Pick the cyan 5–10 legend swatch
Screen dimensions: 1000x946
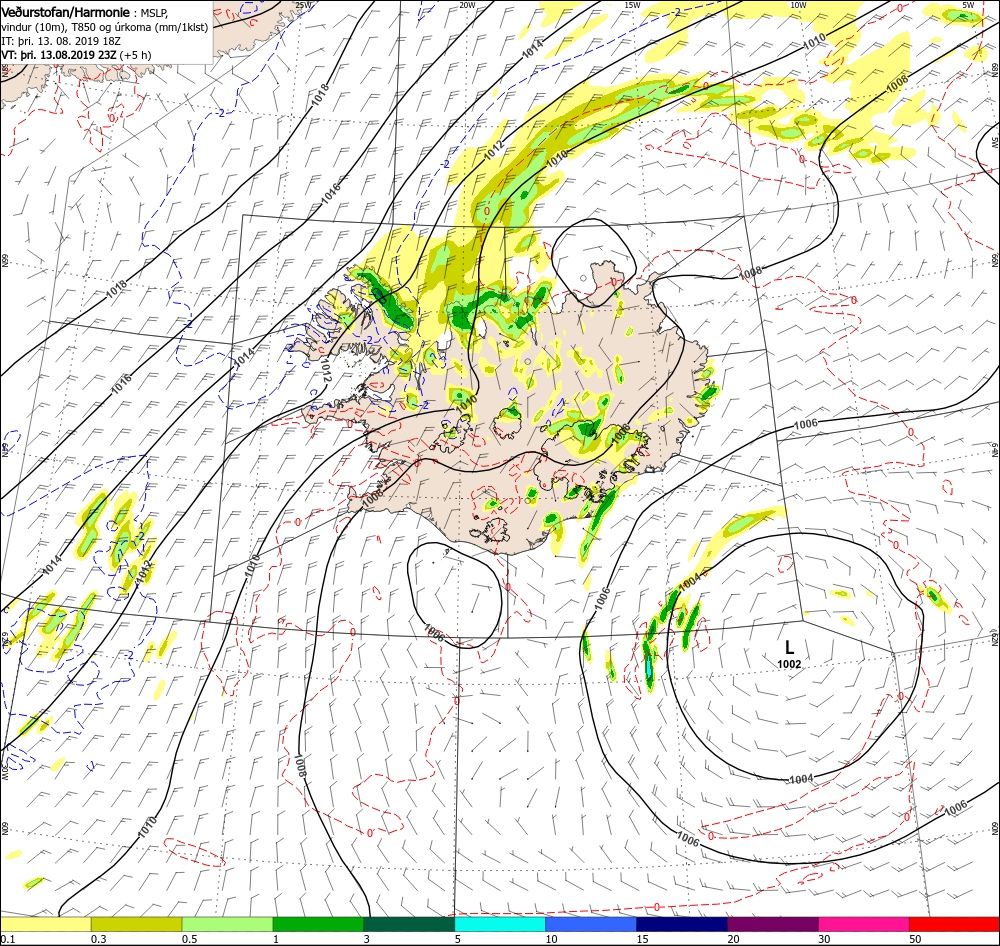tap(500, 924)
